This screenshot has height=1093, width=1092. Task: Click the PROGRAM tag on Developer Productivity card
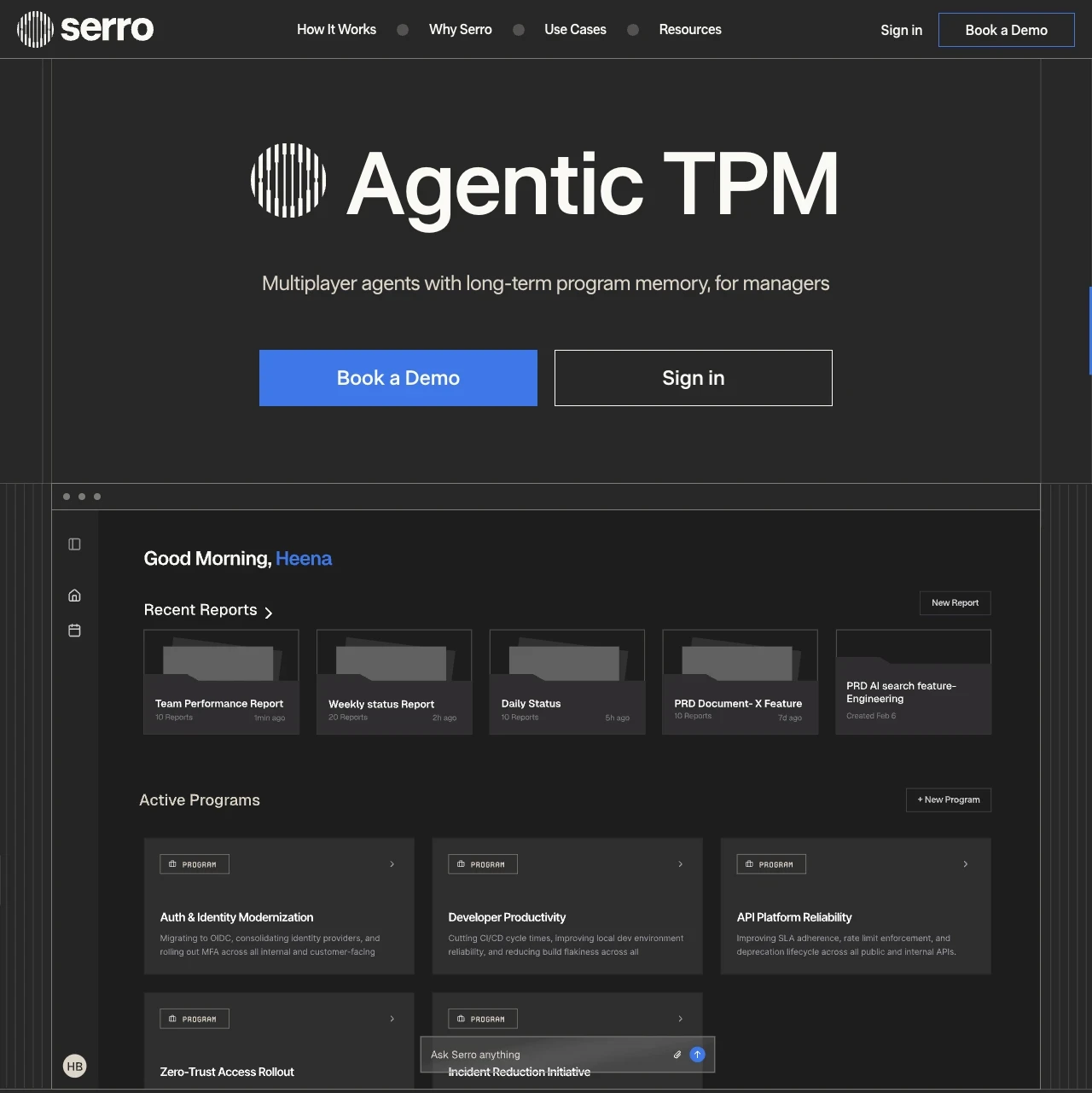[x=483, y=864]
